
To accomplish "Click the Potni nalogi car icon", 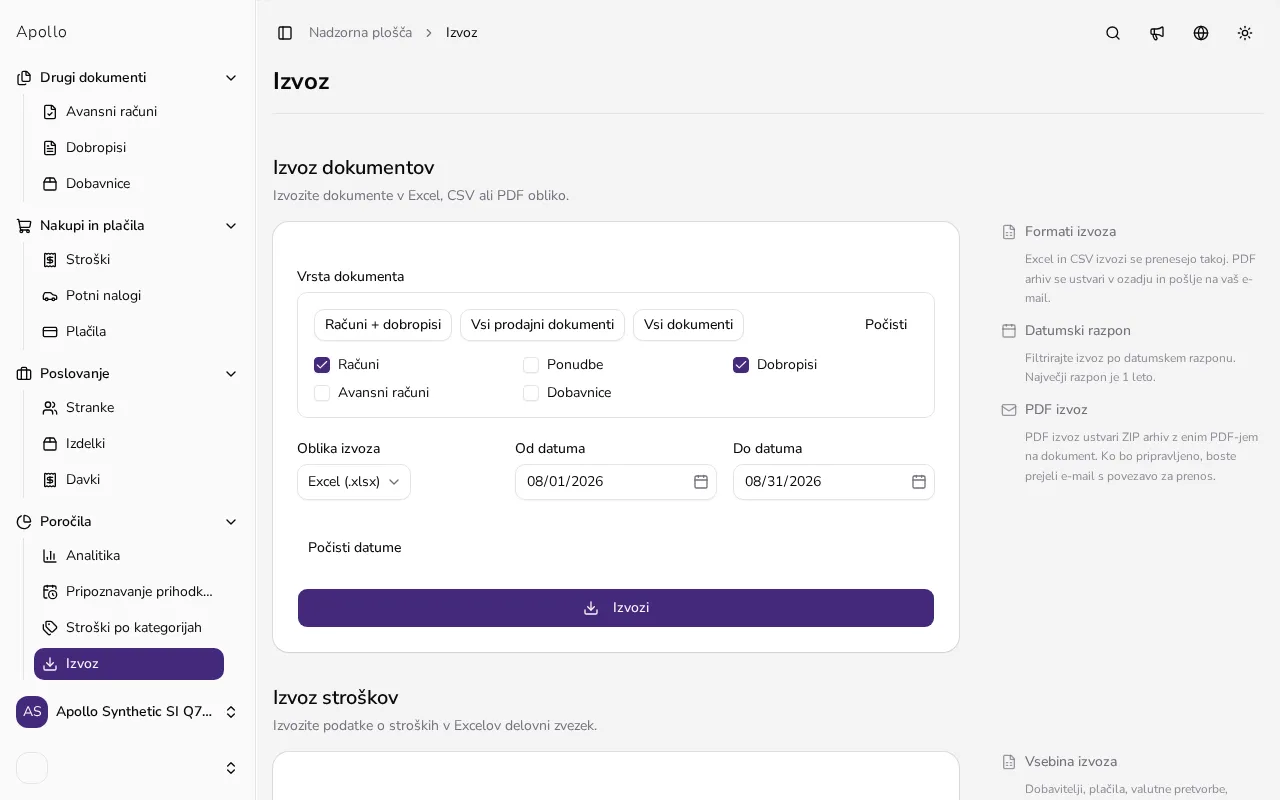I will point(50,296).
